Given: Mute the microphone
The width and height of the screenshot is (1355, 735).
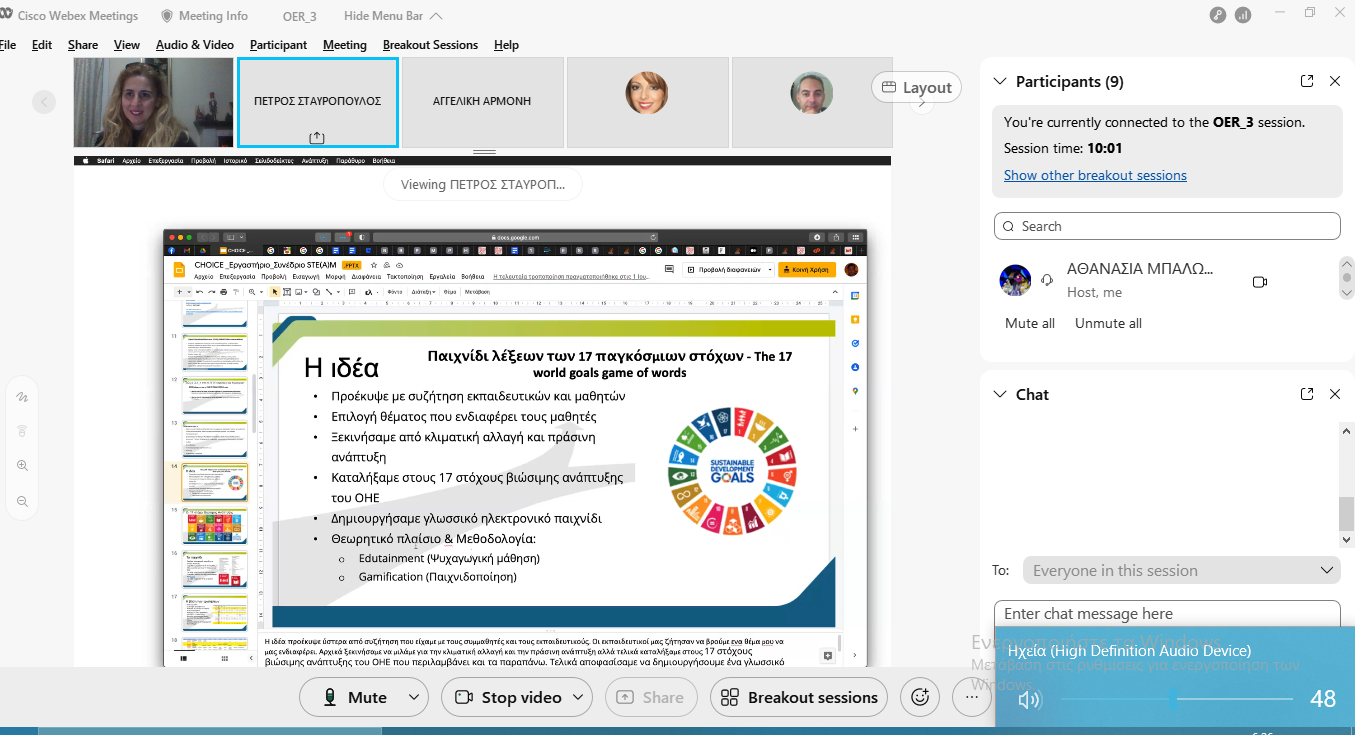Looking at the screenshot, I should (355, 697).
